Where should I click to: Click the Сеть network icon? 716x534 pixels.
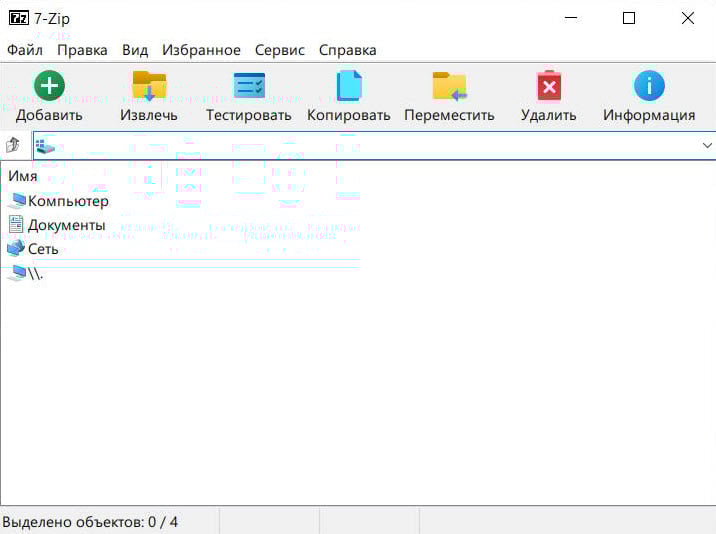(16, 248)
